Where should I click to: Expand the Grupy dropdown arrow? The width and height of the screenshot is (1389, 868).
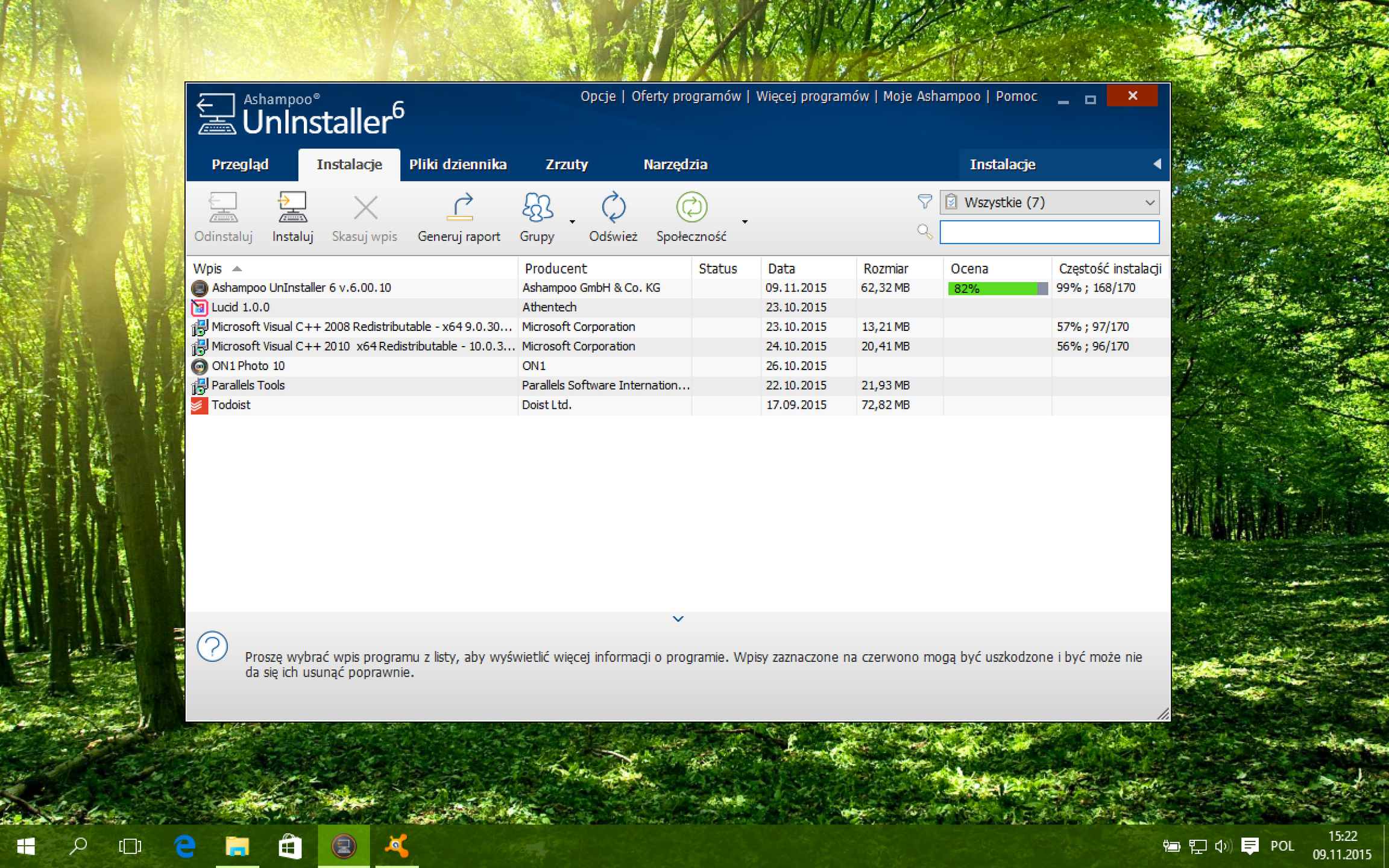coord(572,222)
